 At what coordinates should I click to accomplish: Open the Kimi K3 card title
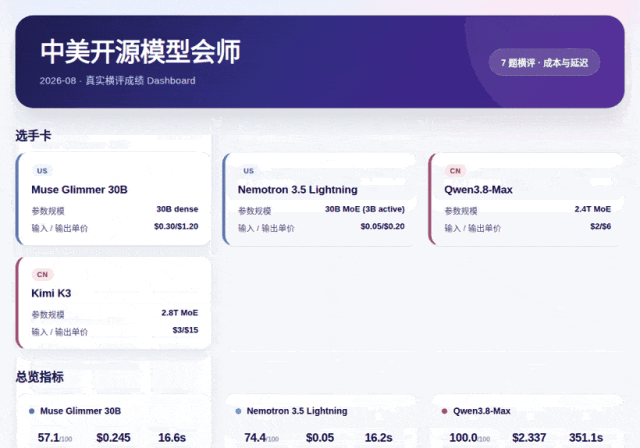(x=51, y=293)
